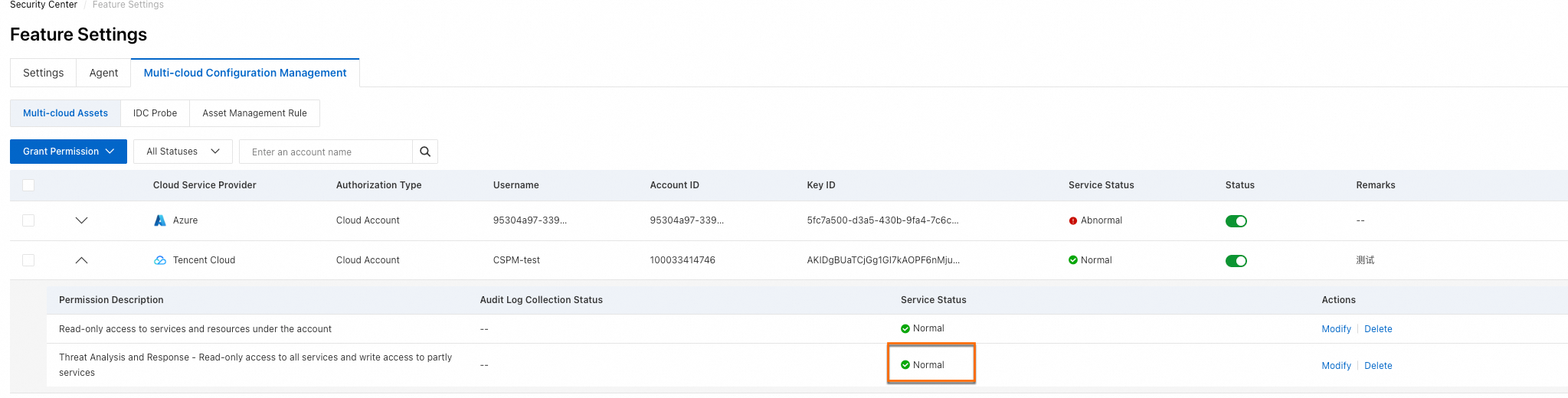This screenshot has height=398, width=1568.
Task: Switch to the Agent tab
Action: 103,73
